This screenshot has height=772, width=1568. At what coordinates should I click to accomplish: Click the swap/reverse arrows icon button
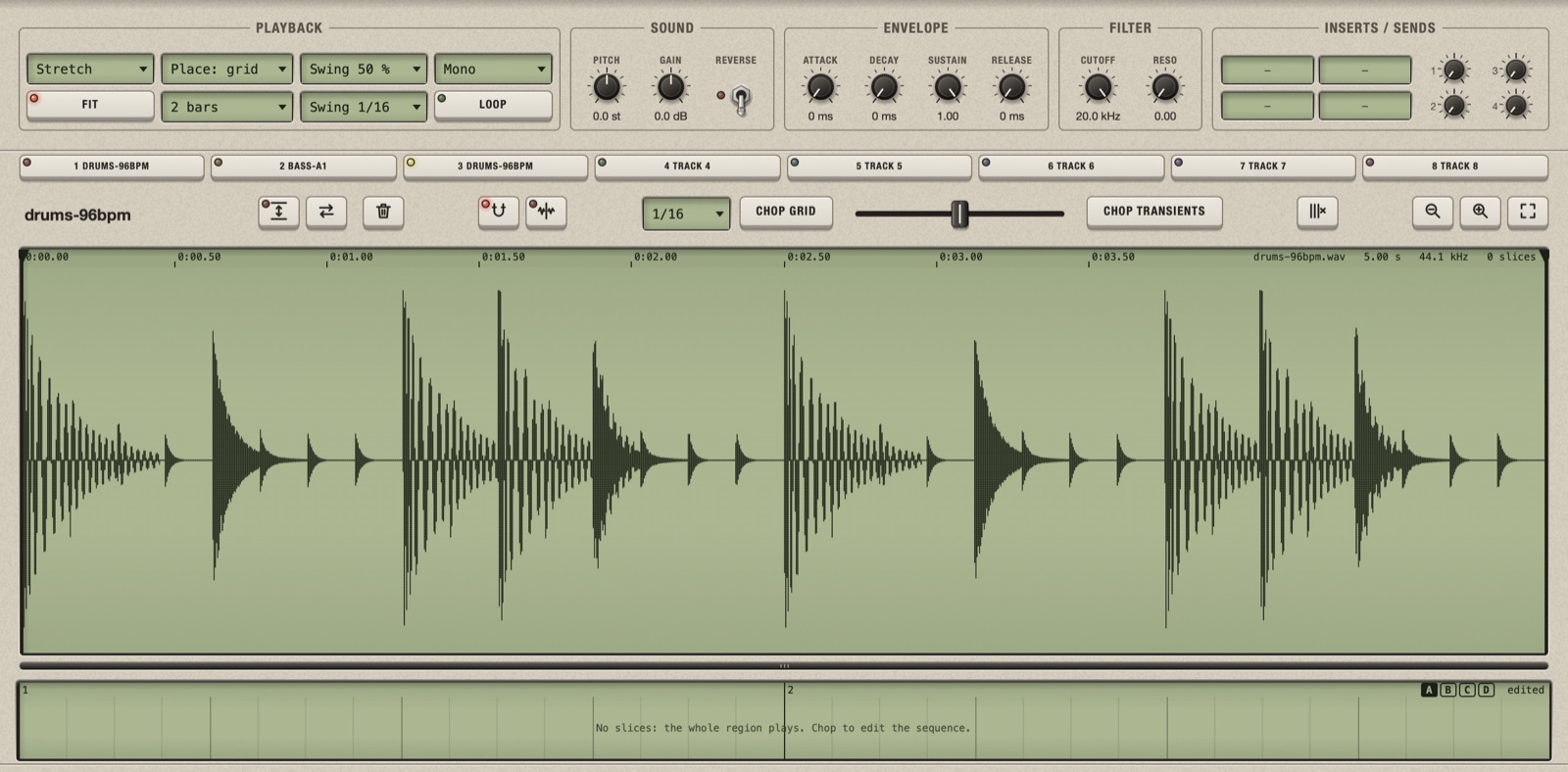326,212
